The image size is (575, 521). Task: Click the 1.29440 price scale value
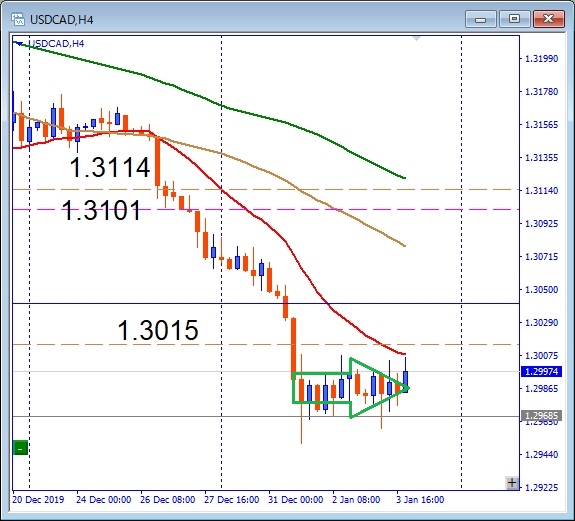[x=541, y=455]
